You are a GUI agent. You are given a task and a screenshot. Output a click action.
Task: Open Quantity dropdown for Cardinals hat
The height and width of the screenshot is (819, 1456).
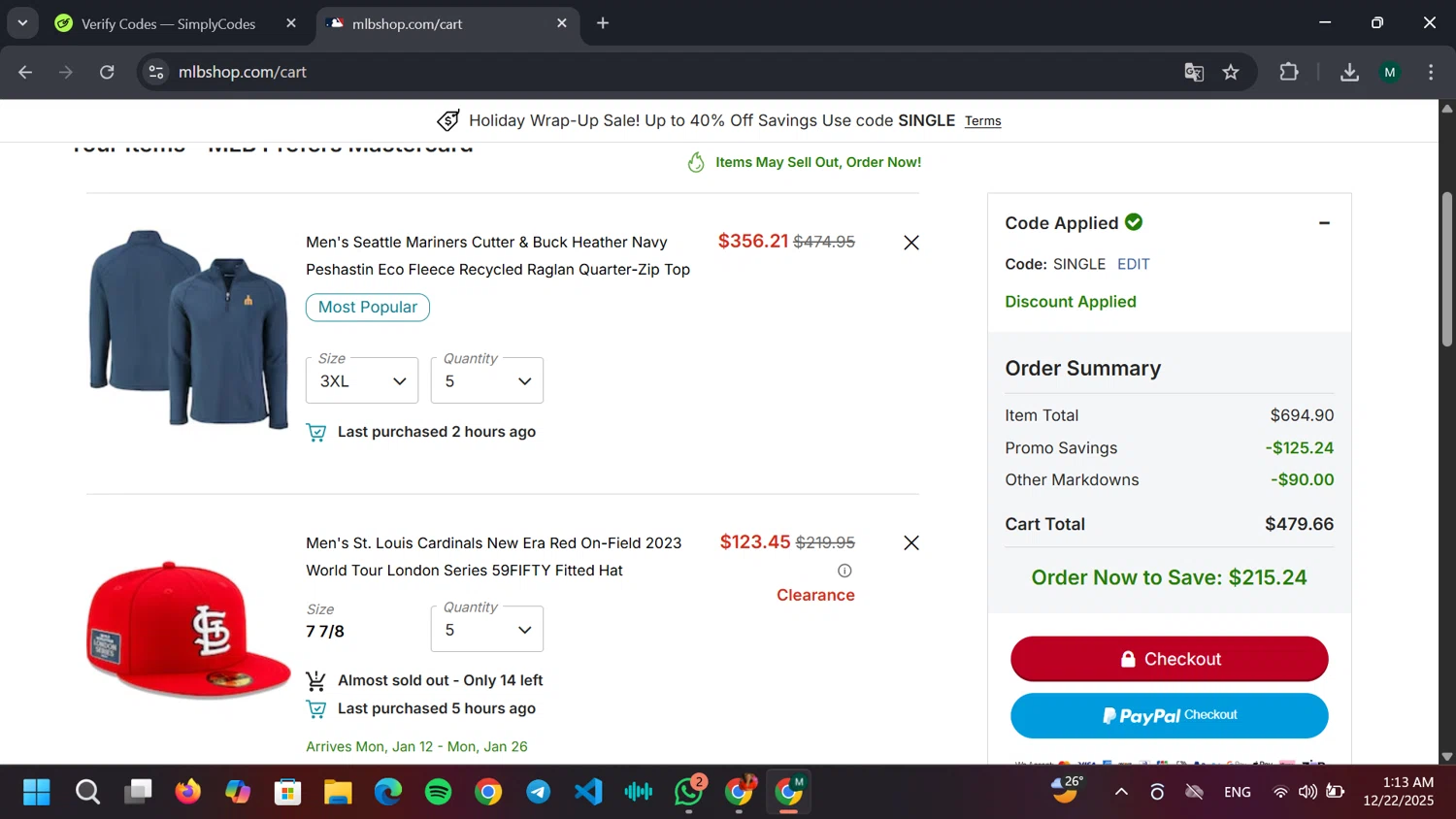[x=487, y=630]
